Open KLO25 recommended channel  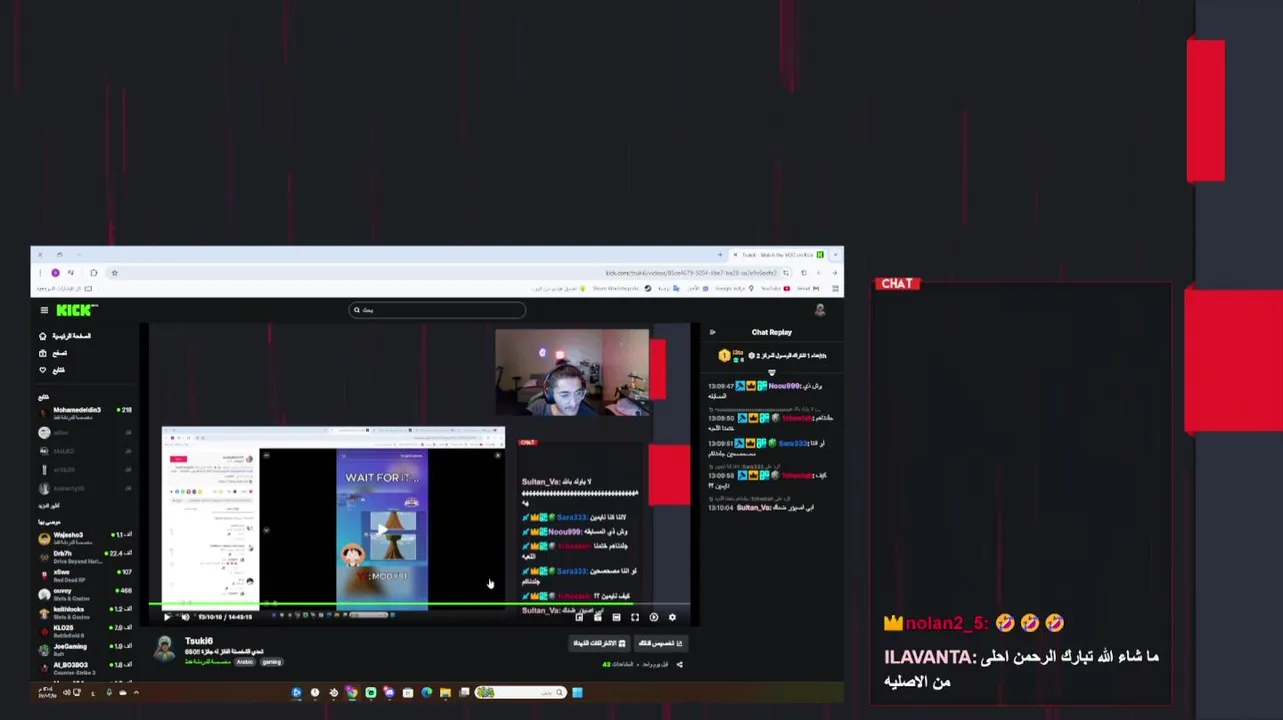85,631
